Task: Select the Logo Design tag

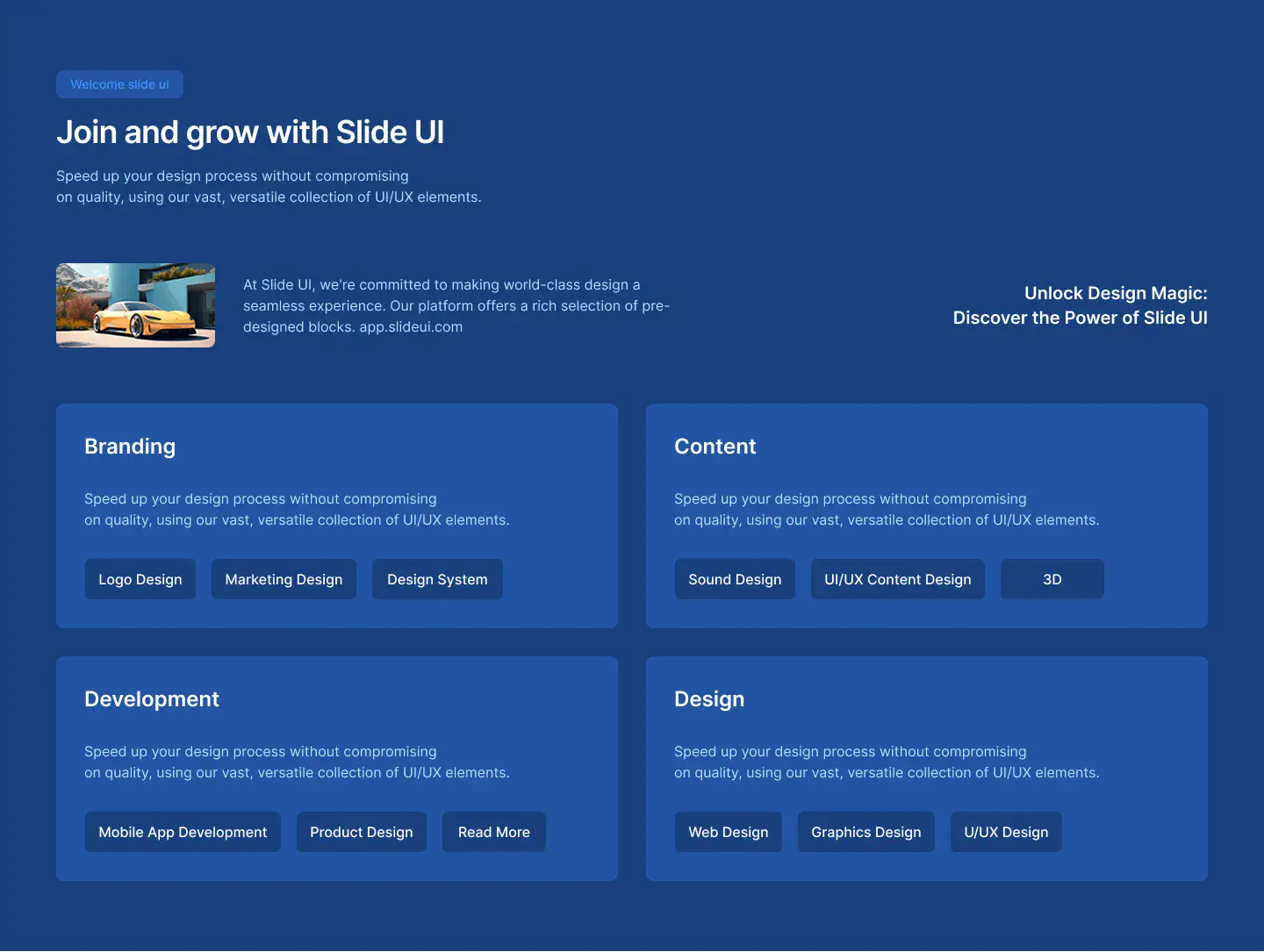Action: coord(140,579)
